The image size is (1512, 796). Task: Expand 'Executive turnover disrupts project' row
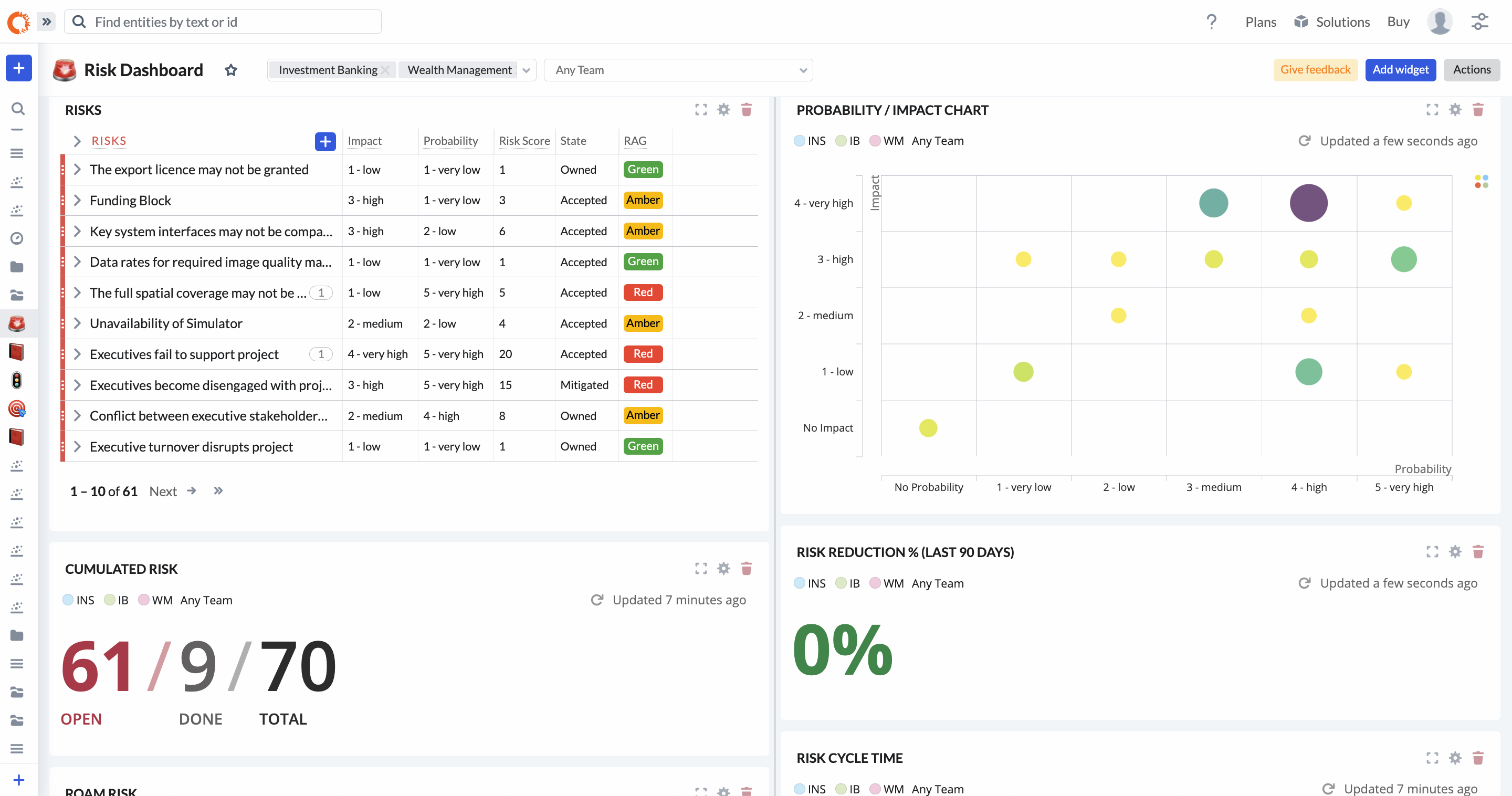coord(77,447)
